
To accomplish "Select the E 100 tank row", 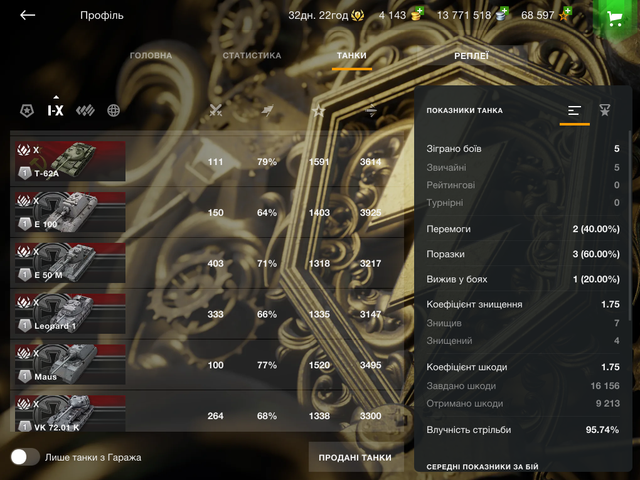I will [x=207, y=212].
